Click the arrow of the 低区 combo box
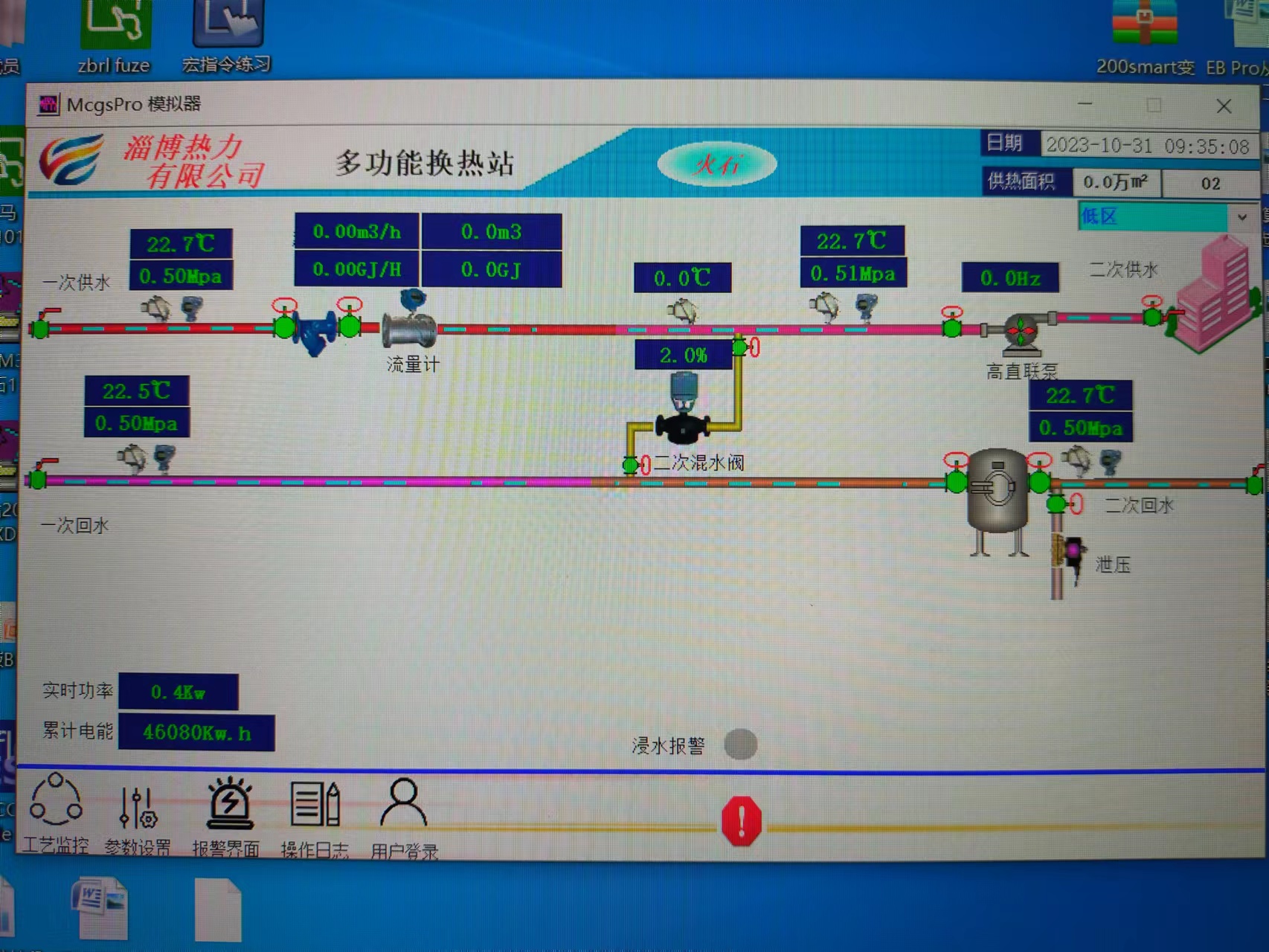The height and width of the screenshot is (952, 1269). [1241, 217]
